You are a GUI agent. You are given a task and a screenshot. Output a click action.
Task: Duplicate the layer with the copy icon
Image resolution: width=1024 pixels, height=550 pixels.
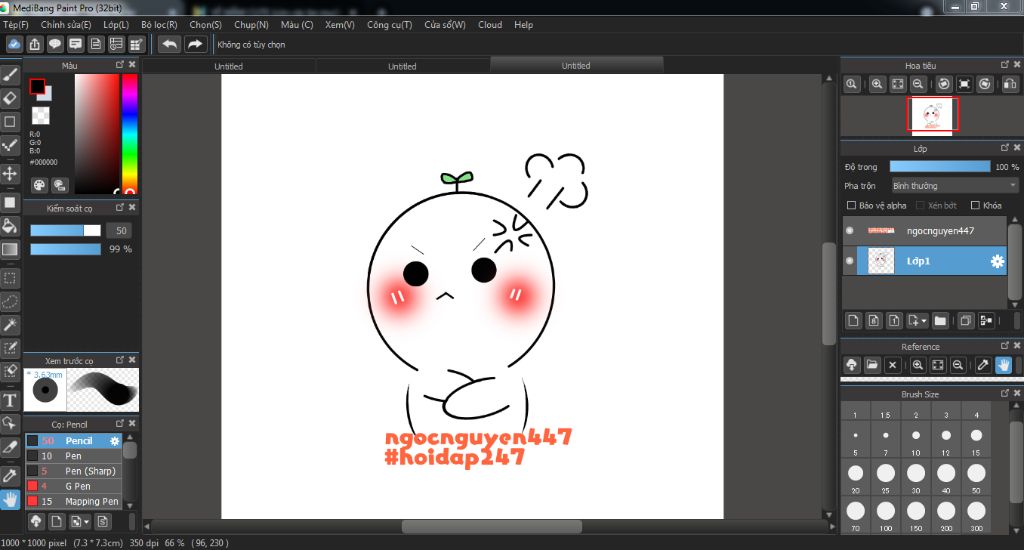coord(965,320)
